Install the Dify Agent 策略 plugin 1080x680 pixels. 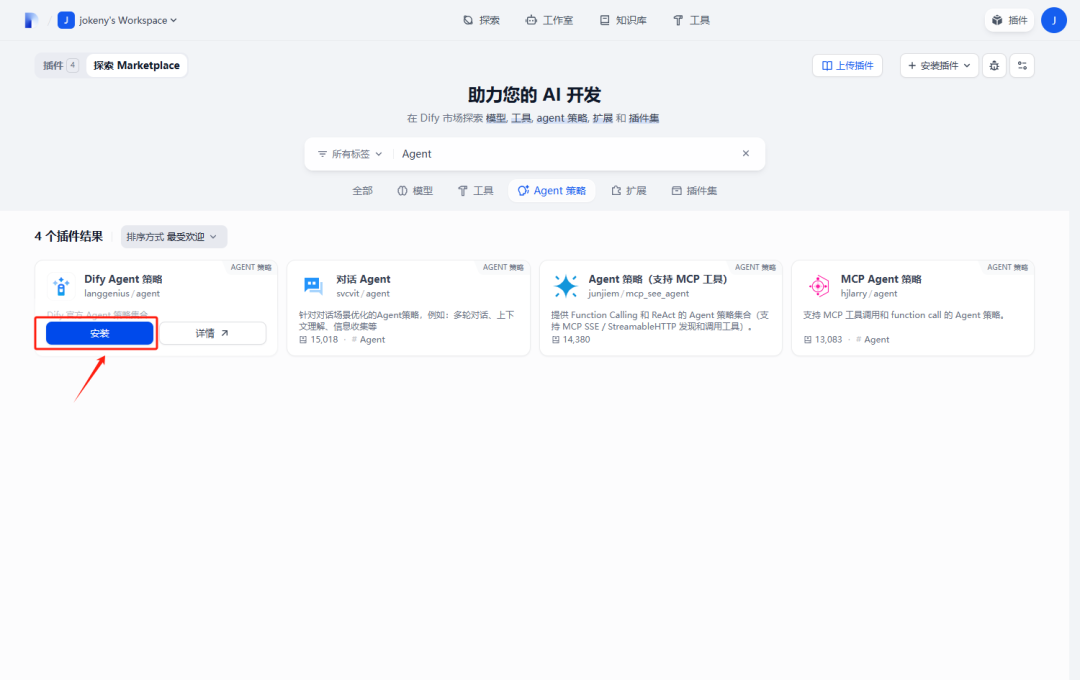(99, 333)
